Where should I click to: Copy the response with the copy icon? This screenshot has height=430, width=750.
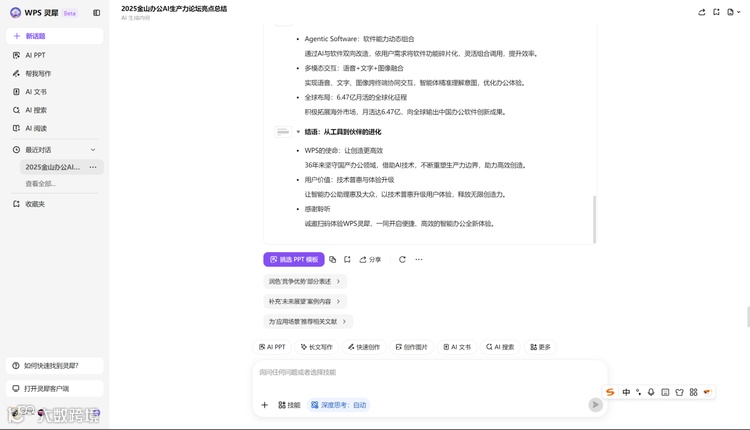point(332,259)
